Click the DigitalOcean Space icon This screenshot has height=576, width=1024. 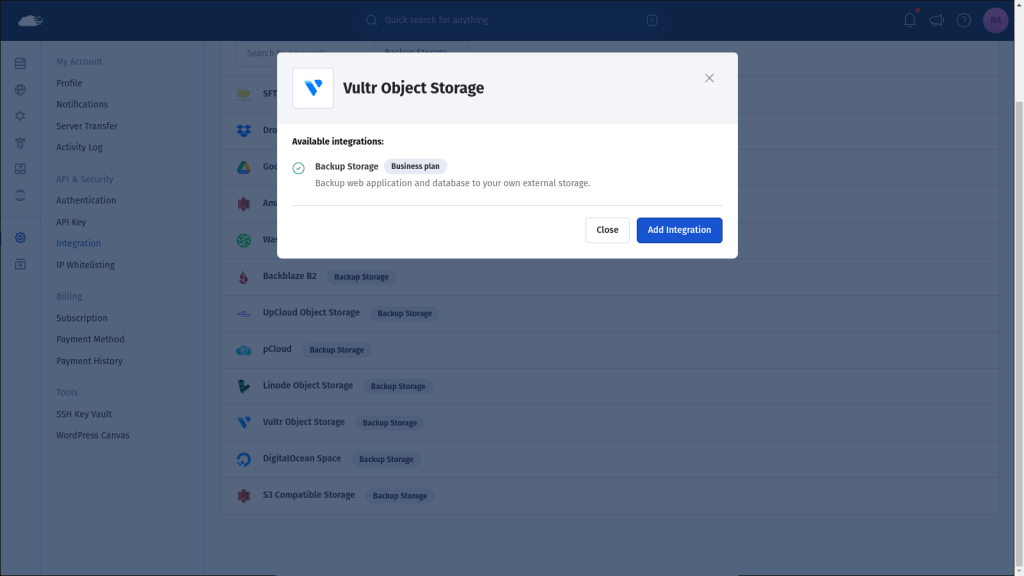tap(244, 459)
